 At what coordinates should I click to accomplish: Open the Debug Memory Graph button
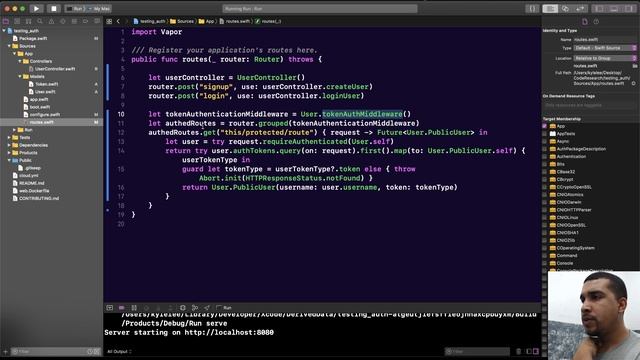195,308
